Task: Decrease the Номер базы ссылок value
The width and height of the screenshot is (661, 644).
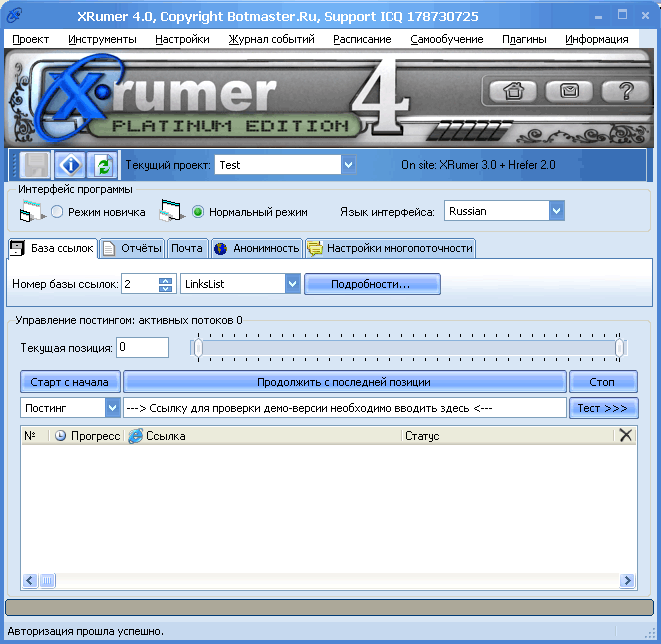Action: click(165, 288)
